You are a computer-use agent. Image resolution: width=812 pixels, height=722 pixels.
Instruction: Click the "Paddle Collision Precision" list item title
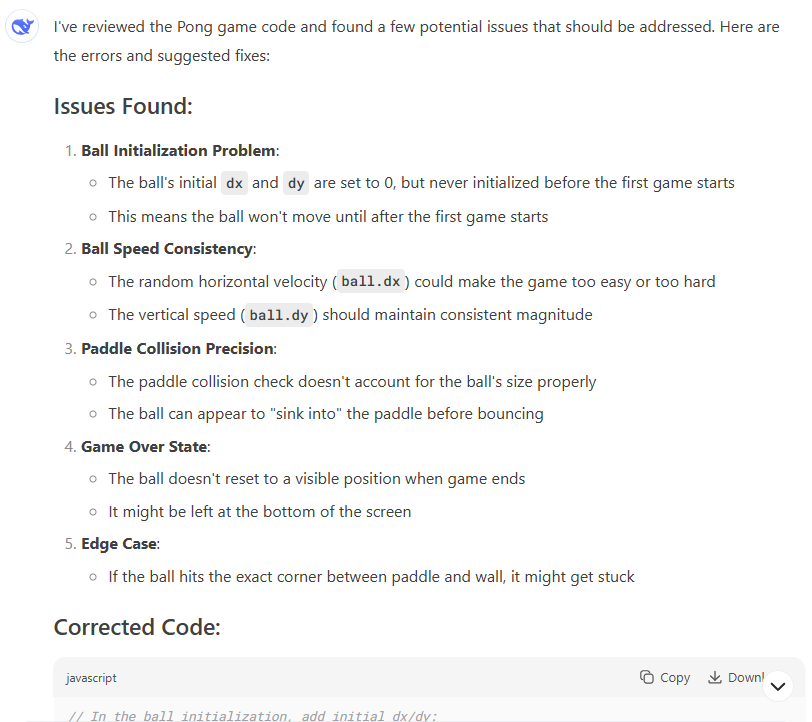point(177,349)
